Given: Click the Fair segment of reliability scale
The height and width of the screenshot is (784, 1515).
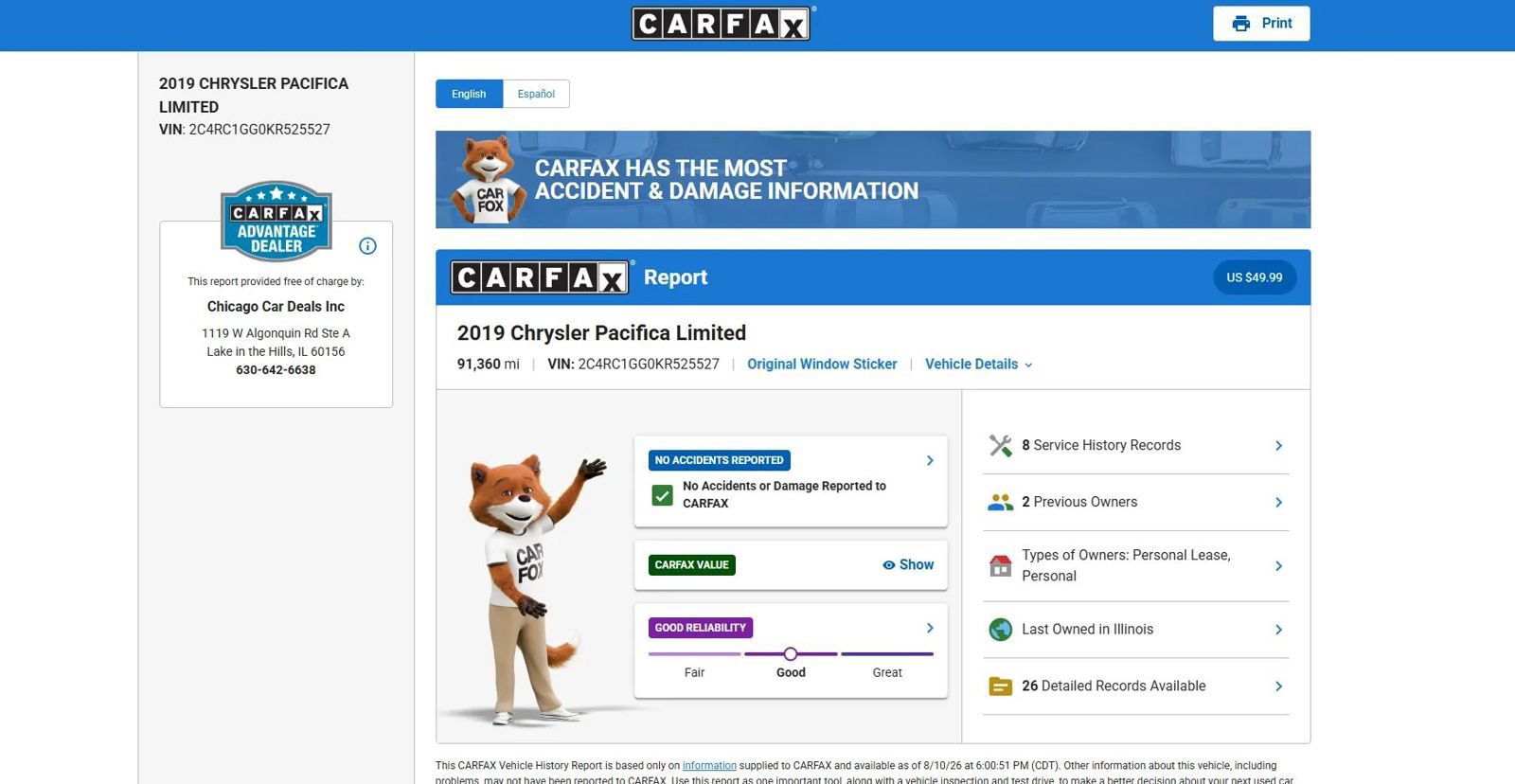Looking at the screenshot, I should coord(695,654).
